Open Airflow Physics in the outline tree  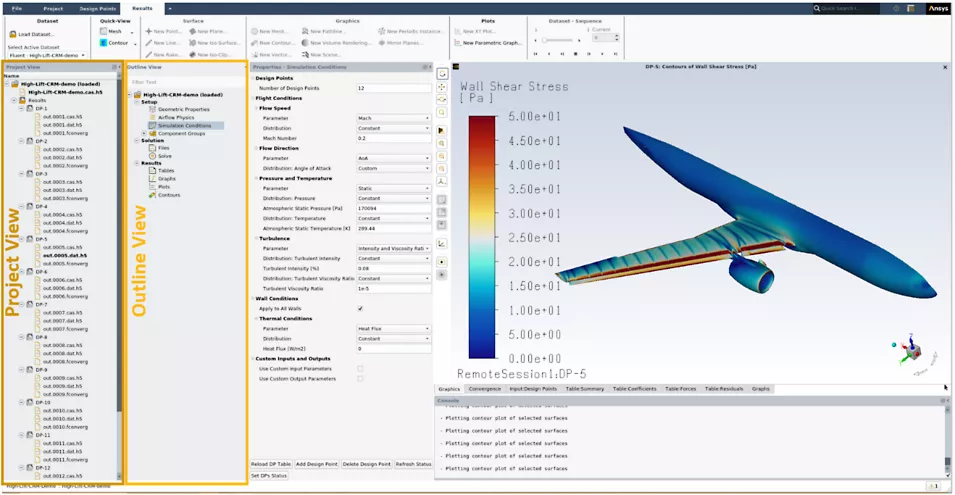point(176,117)
